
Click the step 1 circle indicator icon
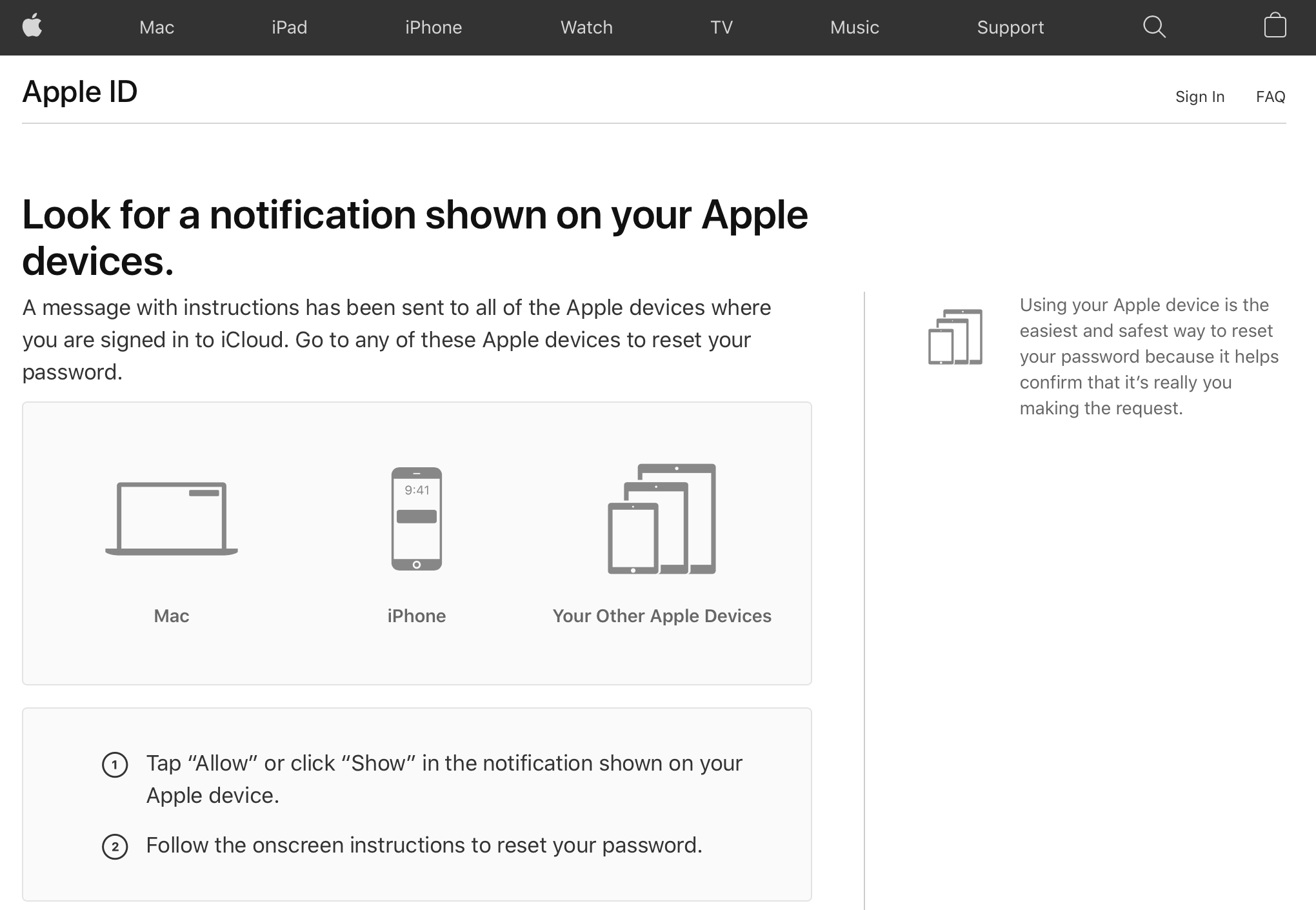tap(114, 764)
